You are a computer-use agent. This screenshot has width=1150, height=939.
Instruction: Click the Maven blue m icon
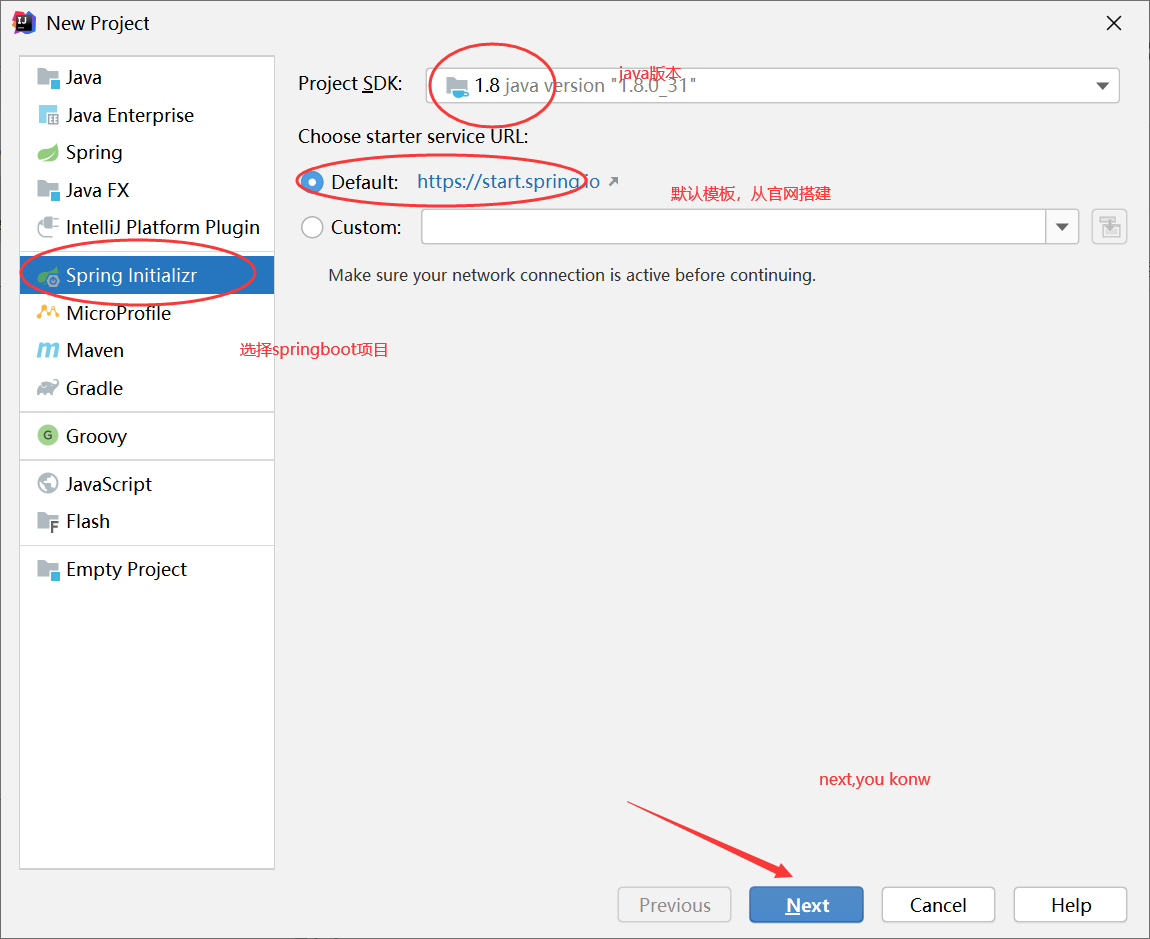click(48, 351)
